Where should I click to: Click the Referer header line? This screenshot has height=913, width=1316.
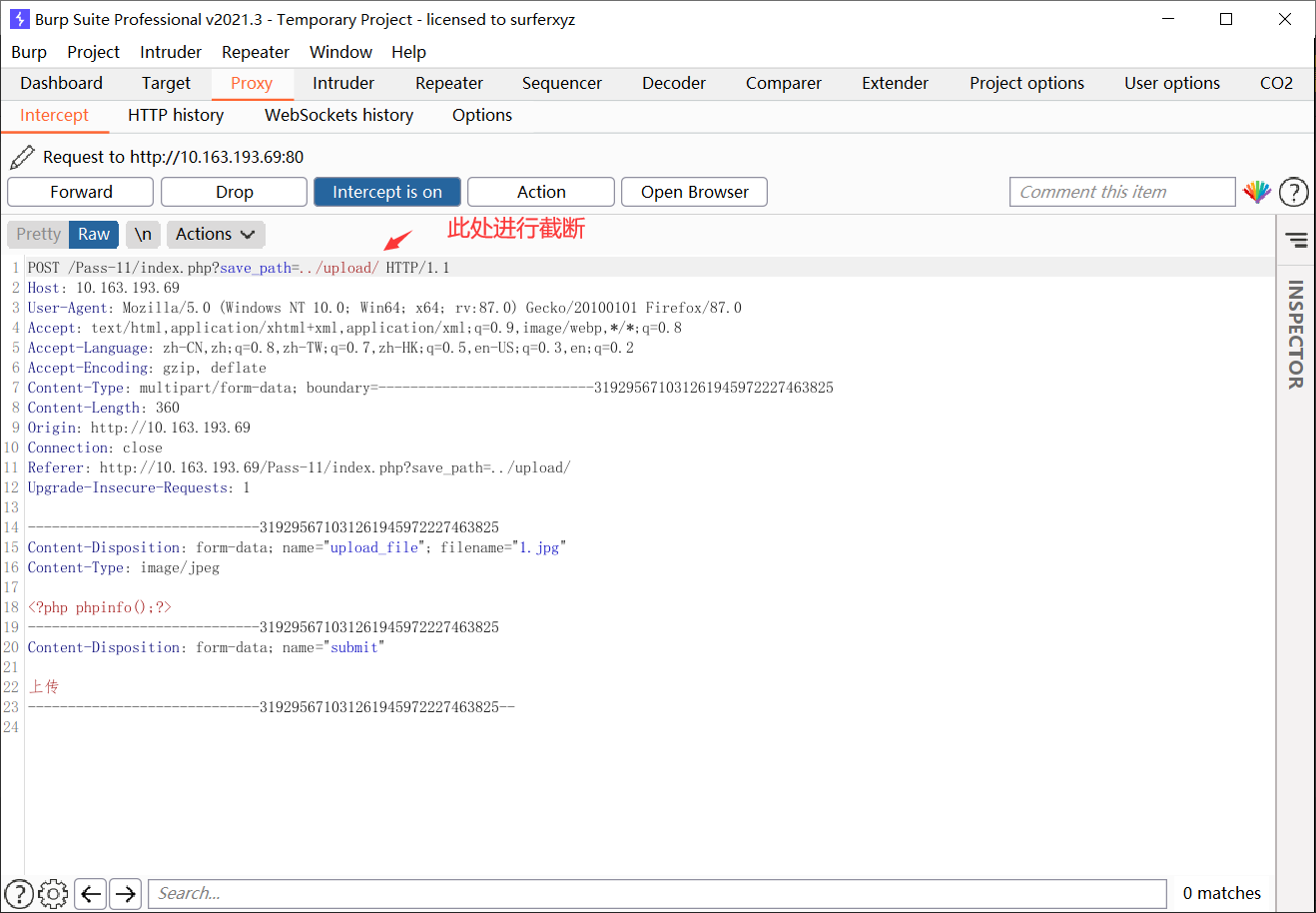[x=299, y=467]
